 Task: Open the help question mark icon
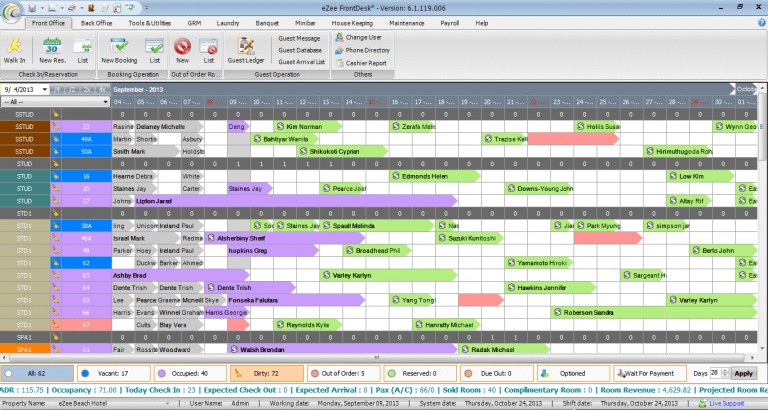(x=762, y=23)
